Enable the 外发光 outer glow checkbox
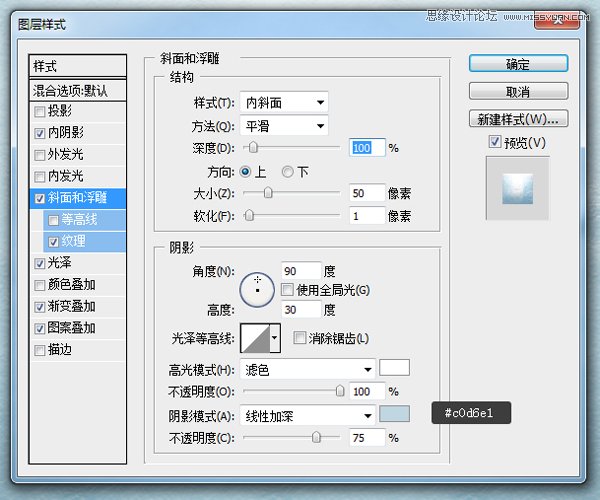The image size is (600, 500). pos(39,155)
